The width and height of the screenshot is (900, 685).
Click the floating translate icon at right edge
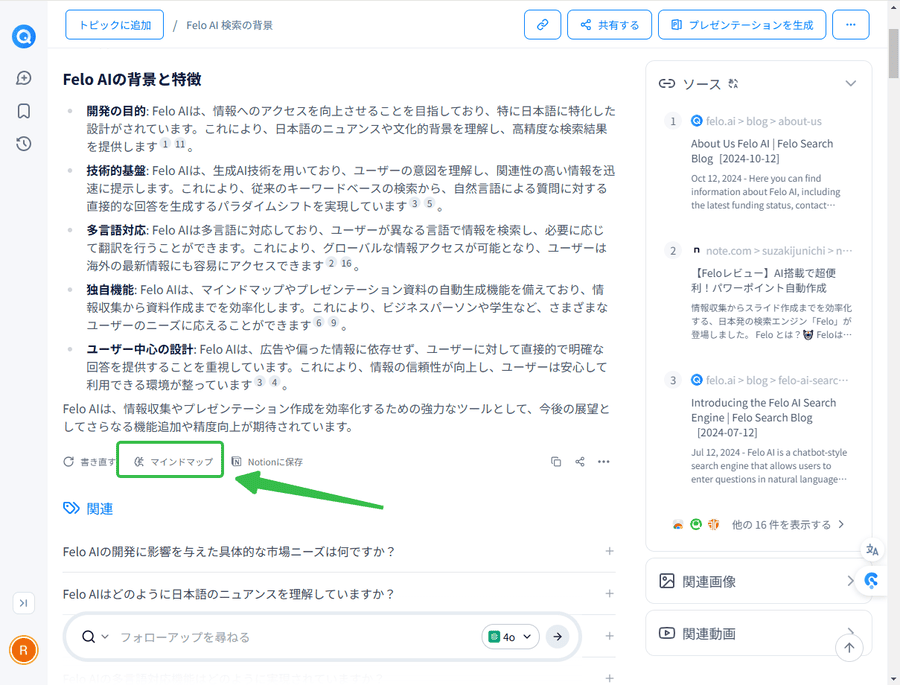tap(872, 550)
